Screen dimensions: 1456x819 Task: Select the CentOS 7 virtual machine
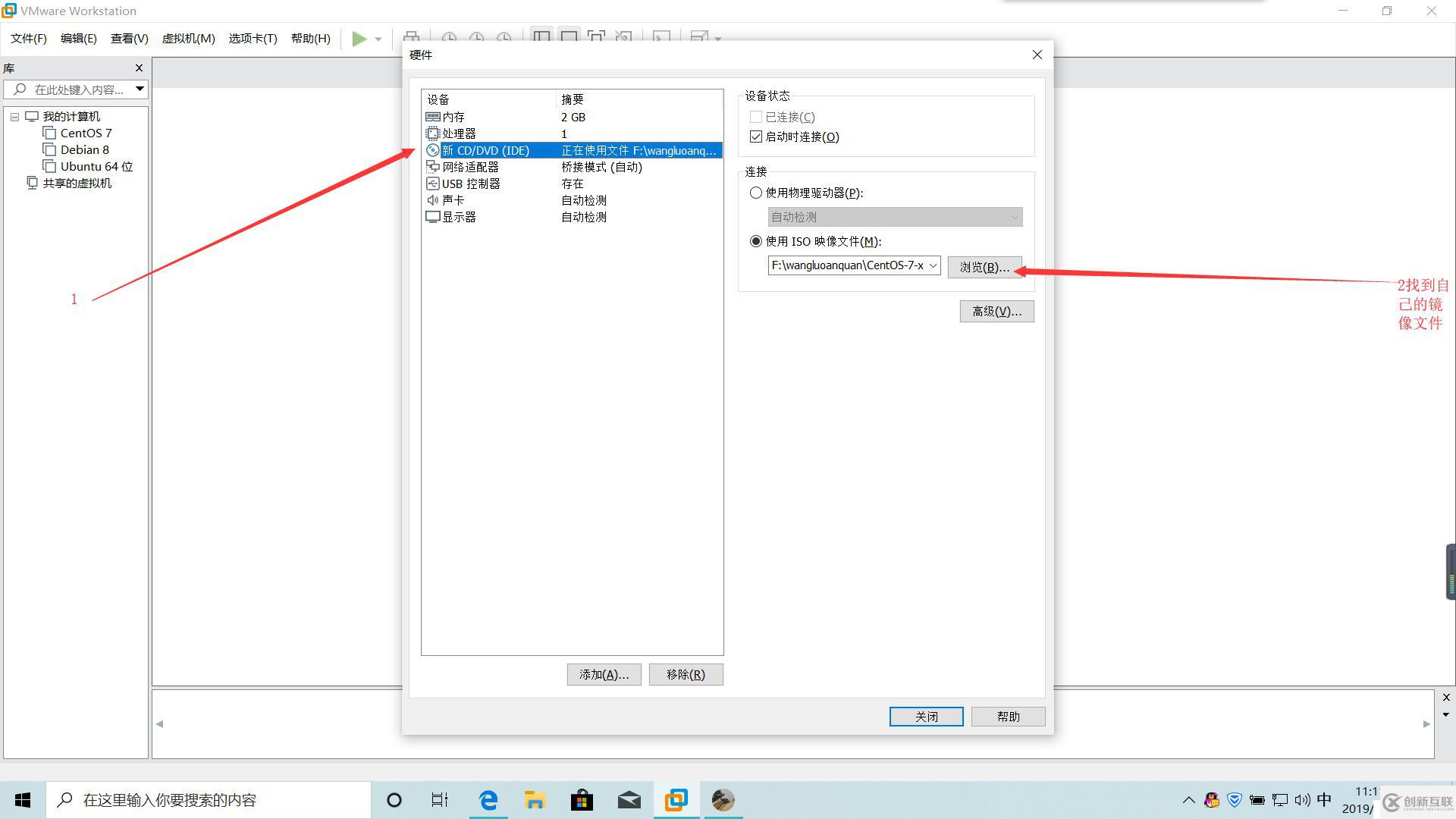86,133
